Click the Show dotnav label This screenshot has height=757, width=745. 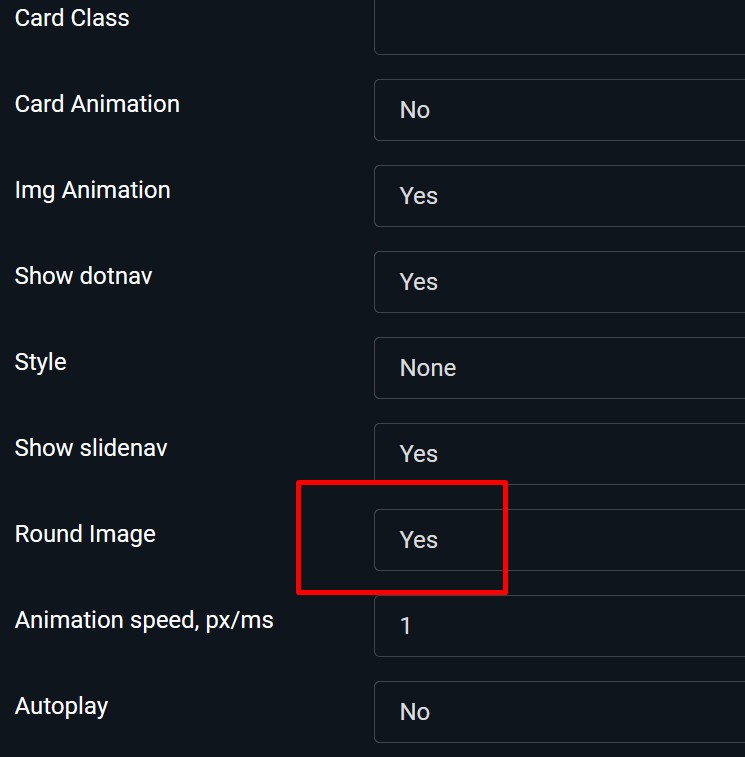(84, 276)
